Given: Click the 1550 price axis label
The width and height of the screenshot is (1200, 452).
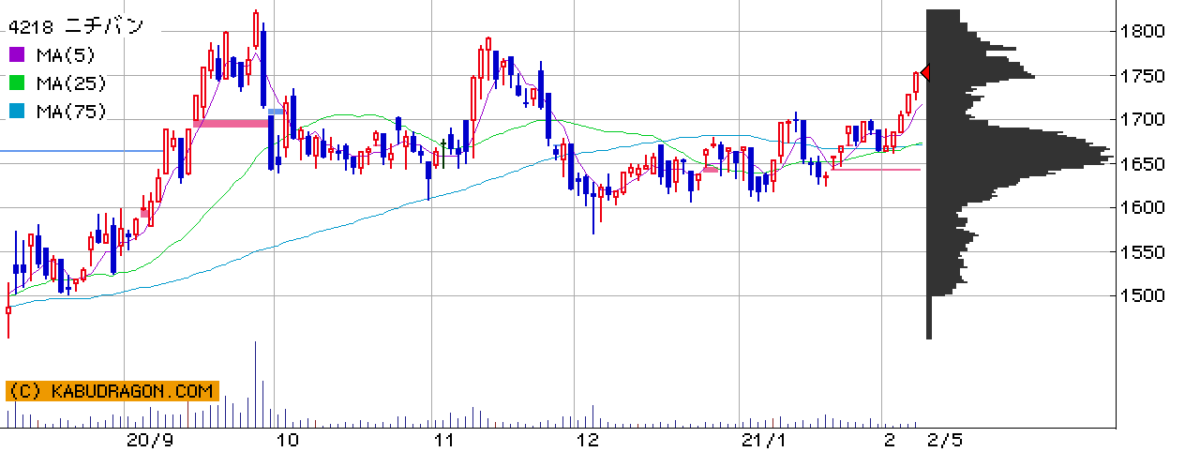Looking at the screenshot, I should coord(1143,251).
